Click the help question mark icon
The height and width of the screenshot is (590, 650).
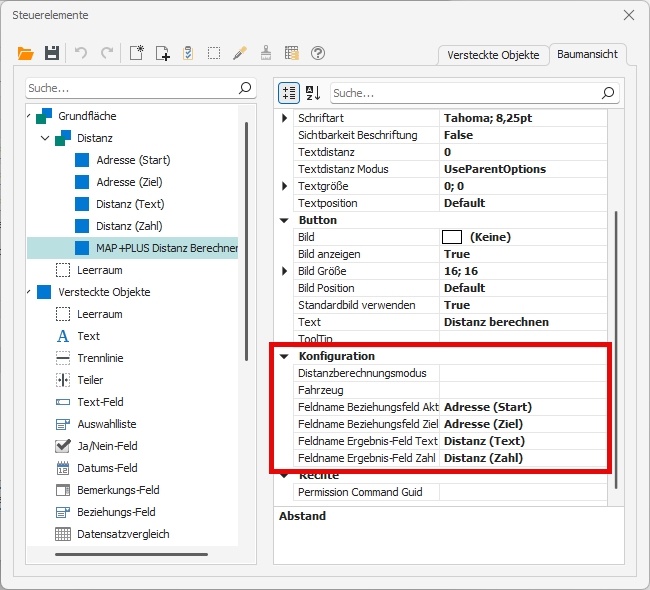[318, 53]
